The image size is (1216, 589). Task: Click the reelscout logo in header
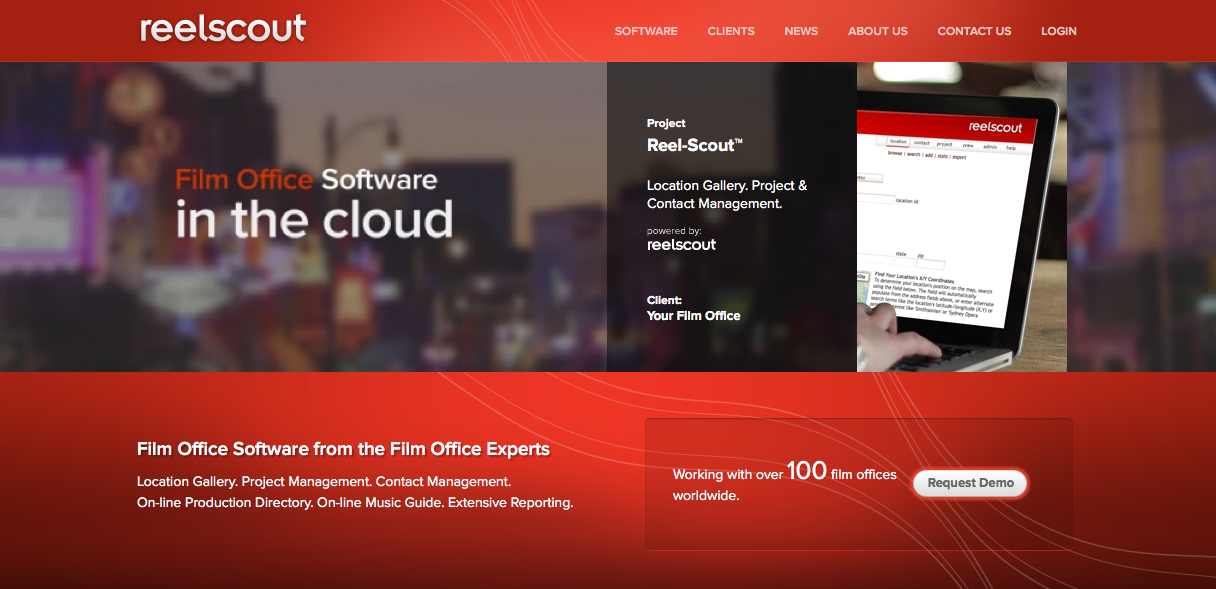coord(223,28)
